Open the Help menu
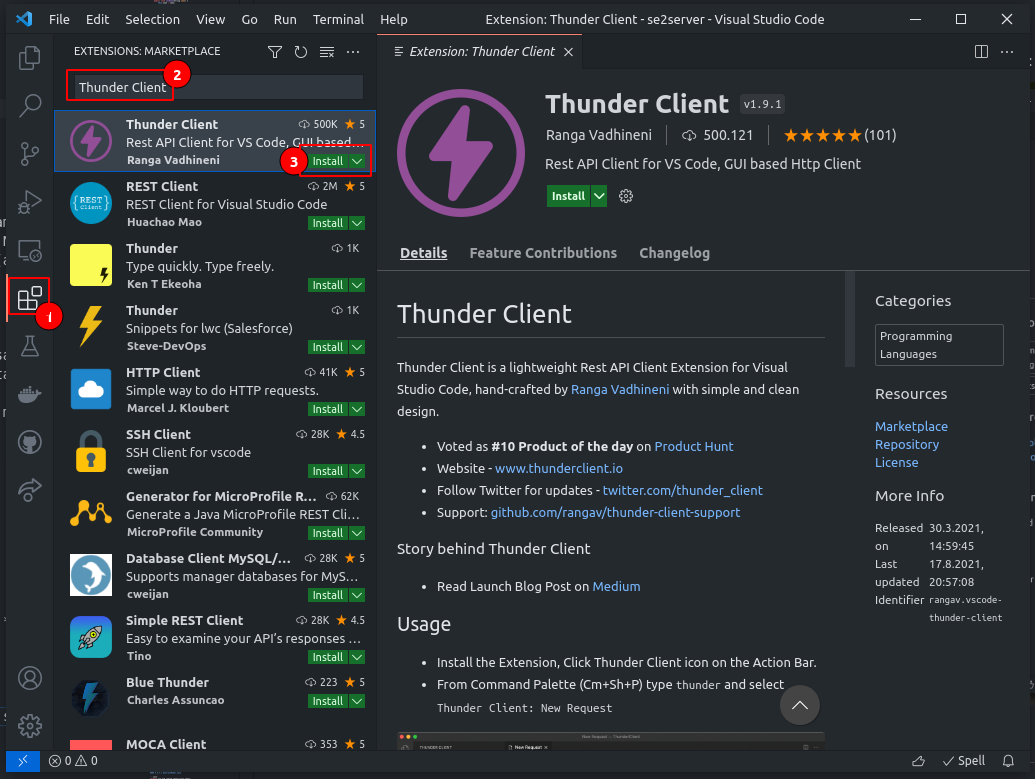Viewport: 1035px width, 779px height. 393,19
